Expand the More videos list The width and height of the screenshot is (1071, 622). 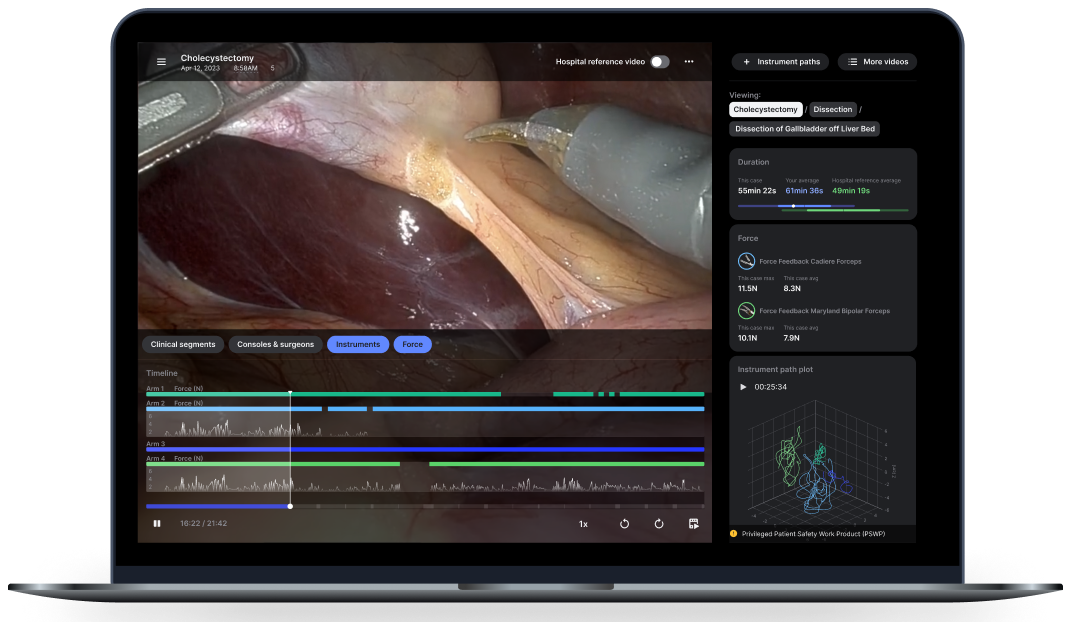pyautogui.click(x=877, y=61)
